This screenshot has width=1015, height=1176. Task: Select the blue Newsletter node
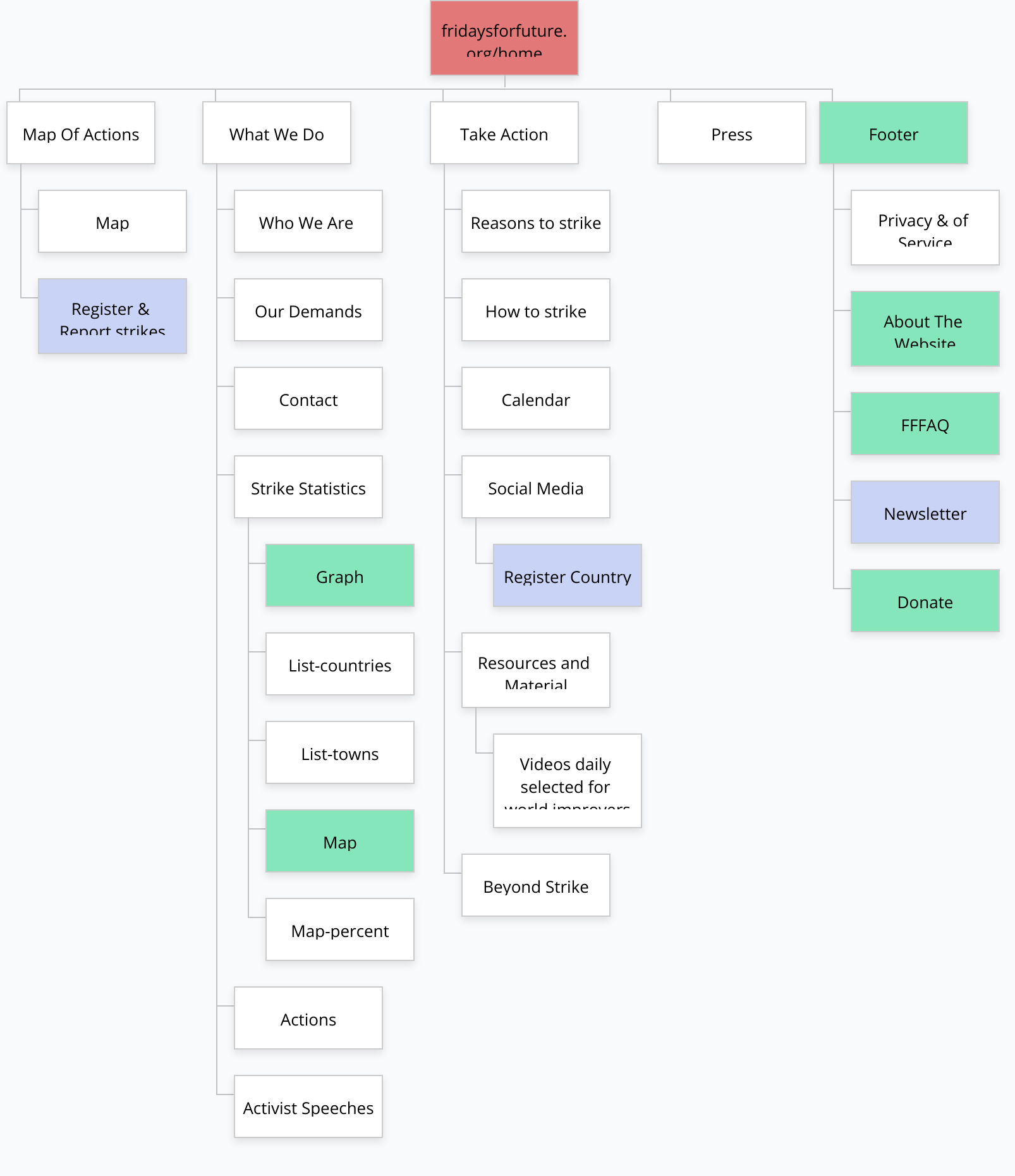(925, 513)
